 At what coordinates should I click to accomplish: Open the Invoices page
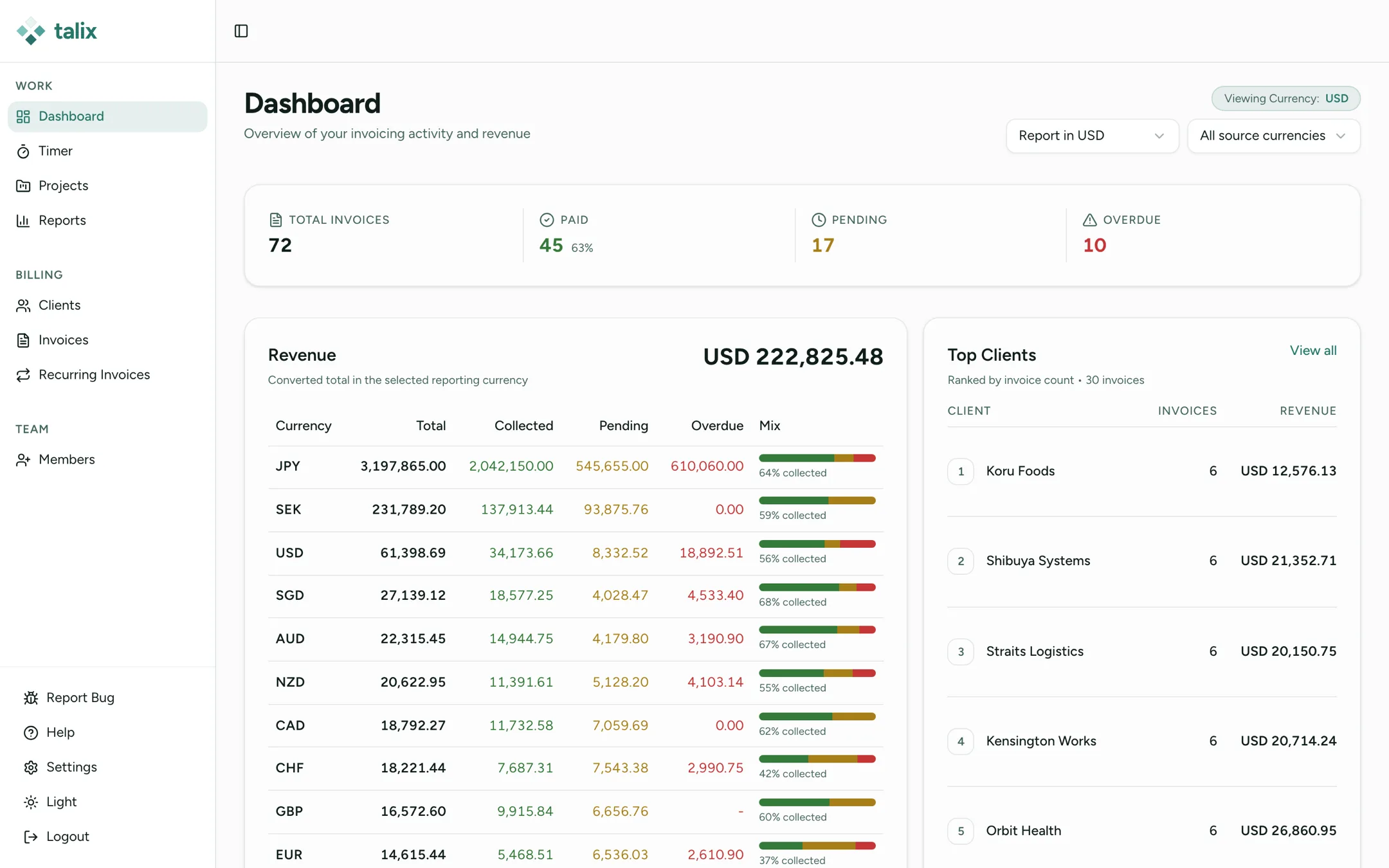[x=107, y=340]
